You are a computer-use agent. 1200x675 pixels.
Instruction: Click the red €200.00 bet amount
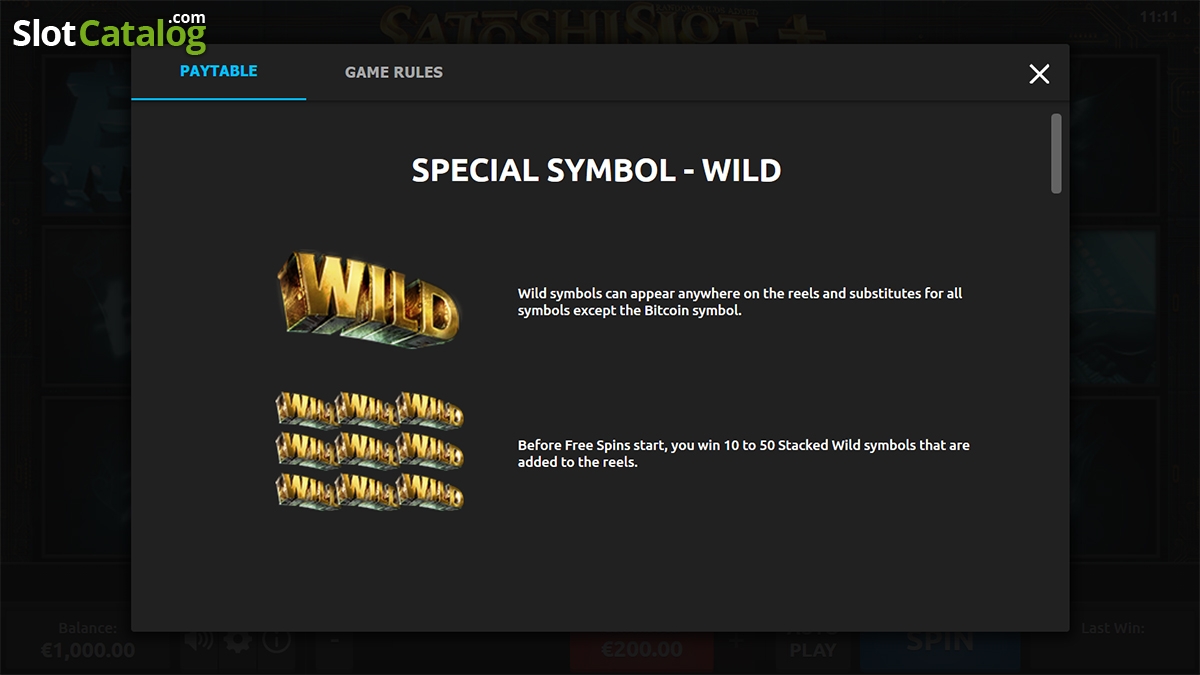click(641, 650)
